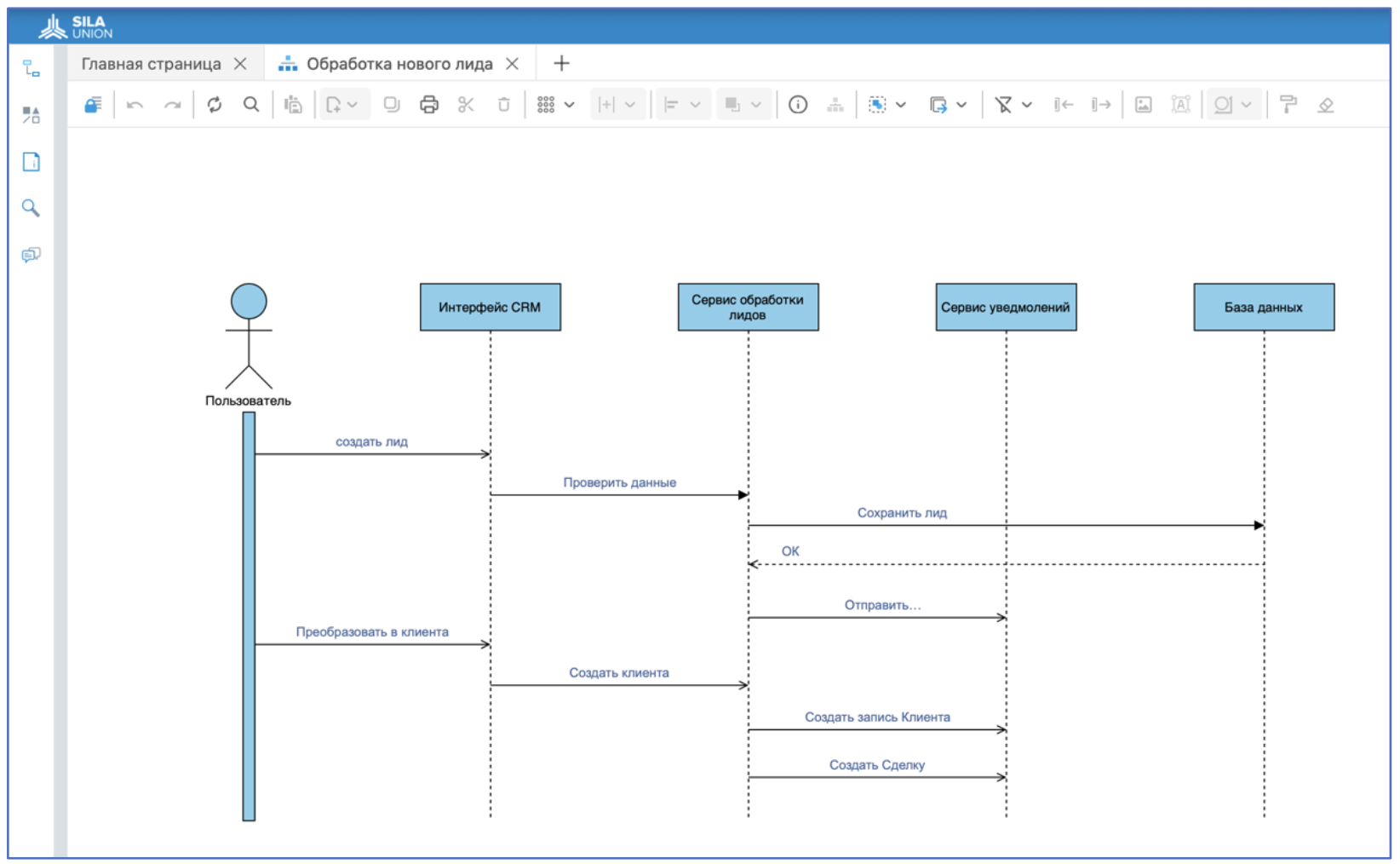Expand the filter dropdown arrow

[x=1027, y=105]
